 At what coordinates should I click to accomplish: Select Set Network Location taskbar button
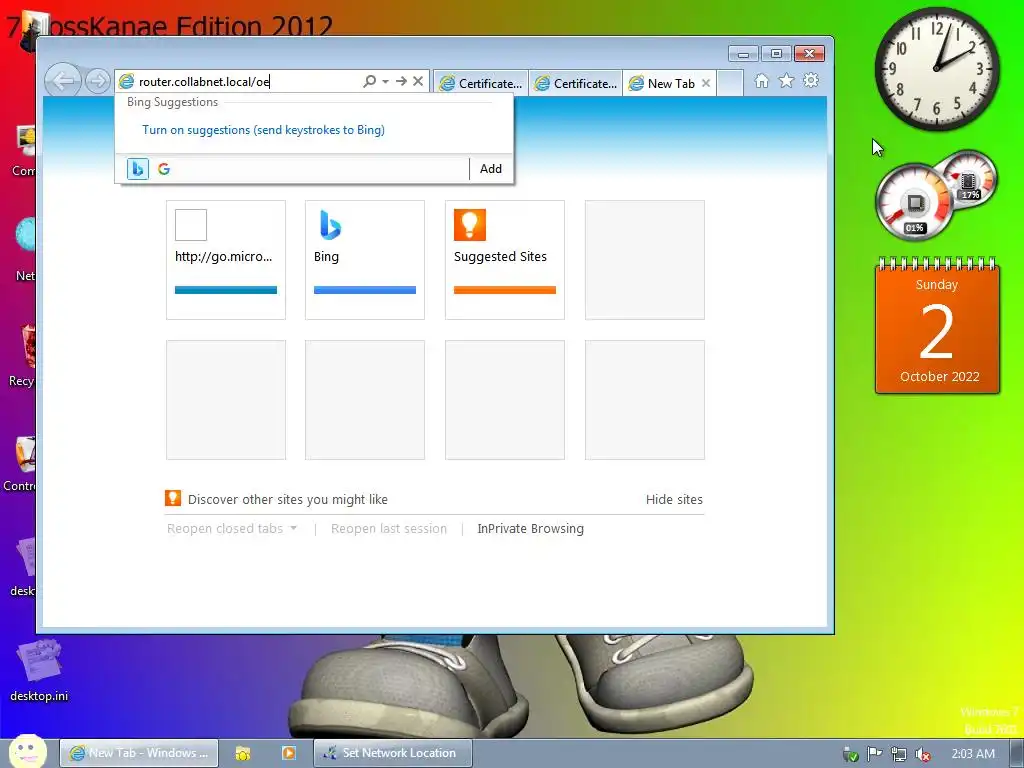(x=392, y=753)
